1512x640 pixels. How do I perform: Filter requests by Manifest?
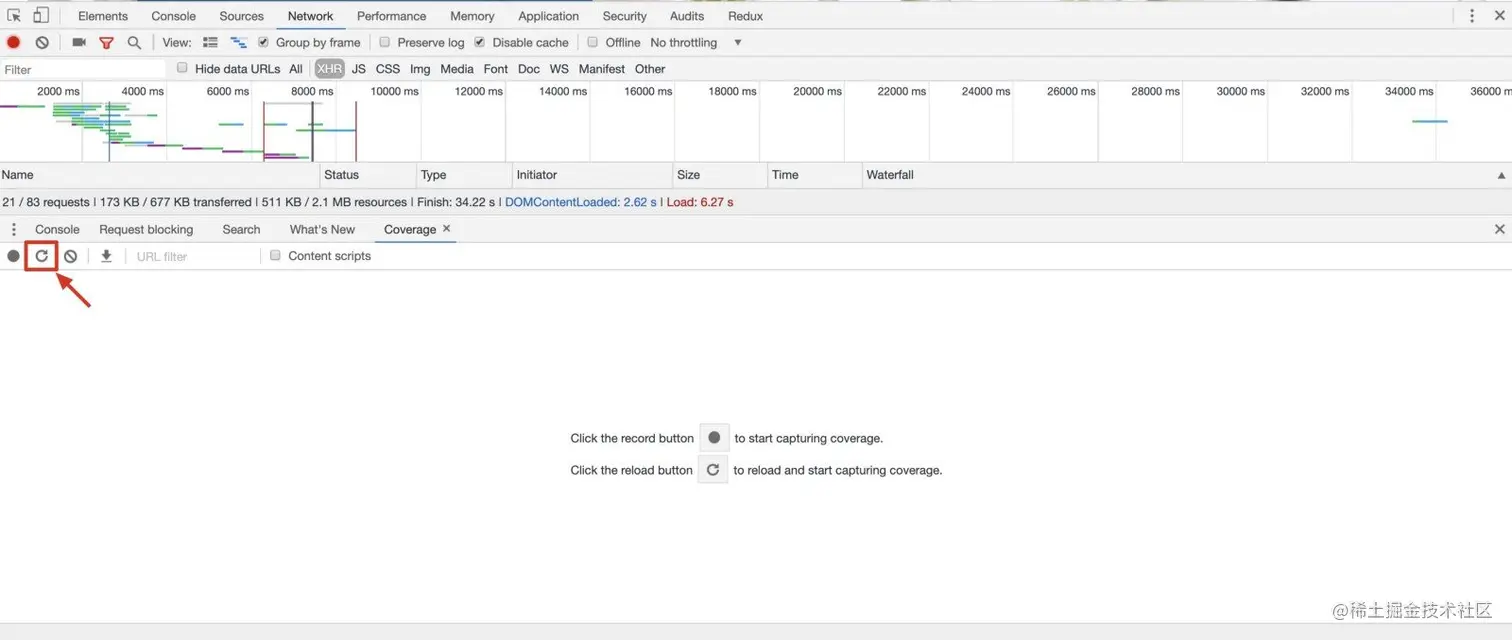pos(602,69)
